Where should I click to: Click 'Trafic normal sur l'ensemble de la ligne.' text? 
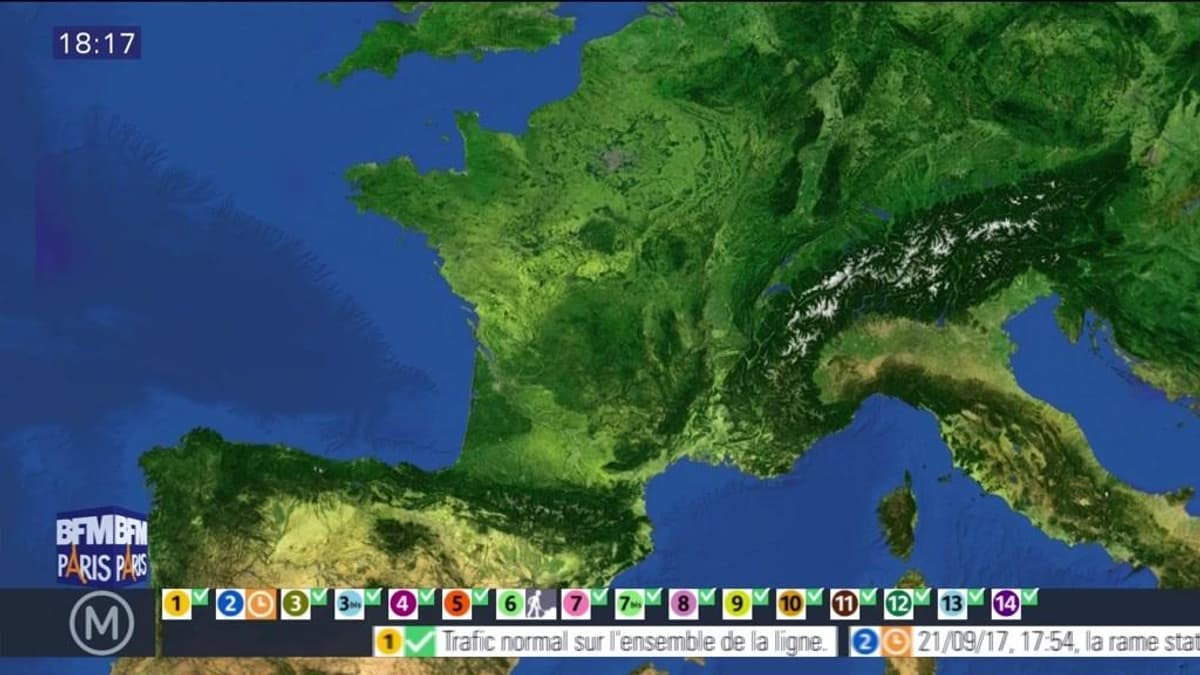[636, 642]
